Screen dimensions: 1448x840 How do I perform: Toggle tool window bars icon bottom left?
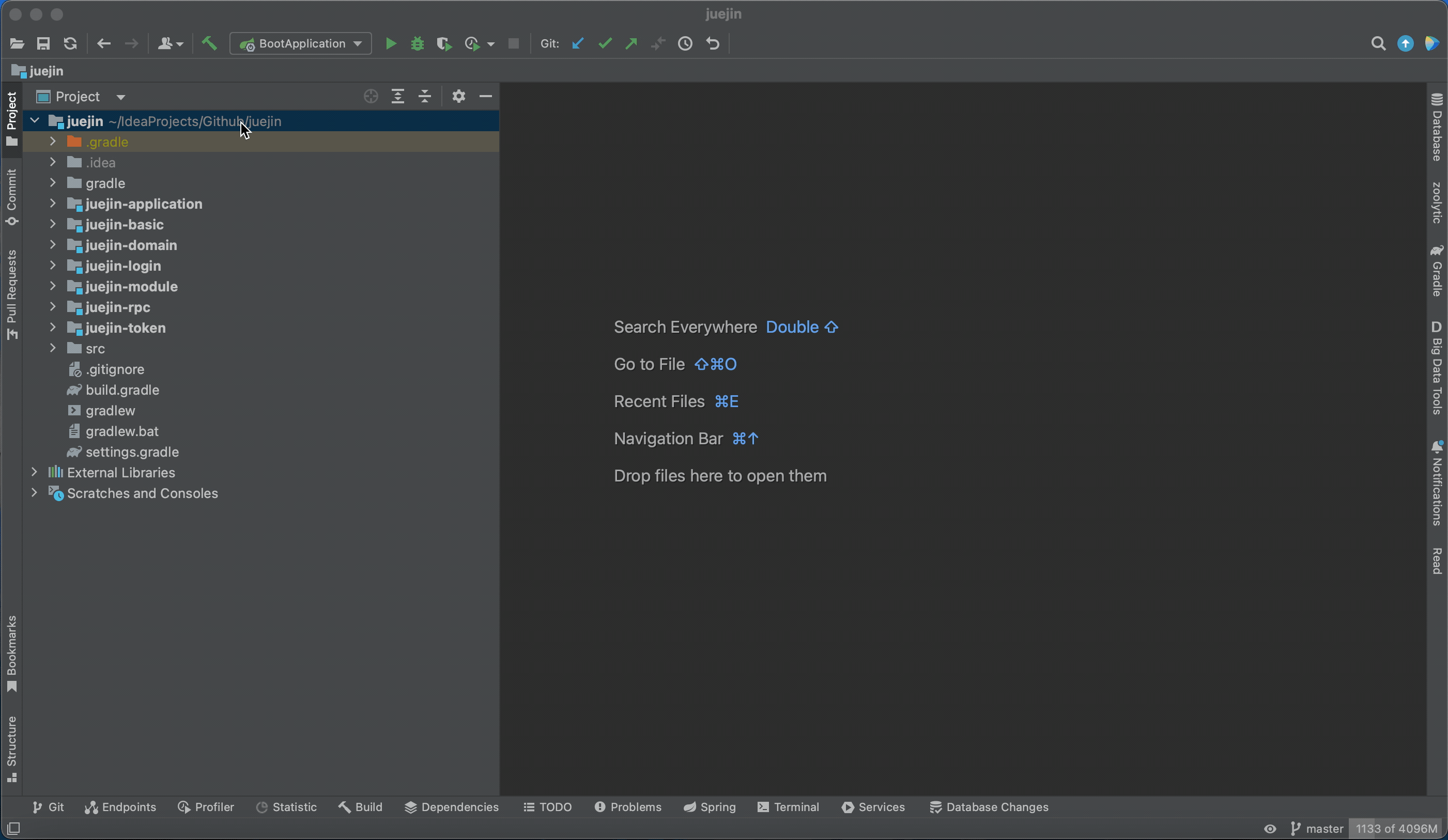(13, 829)
